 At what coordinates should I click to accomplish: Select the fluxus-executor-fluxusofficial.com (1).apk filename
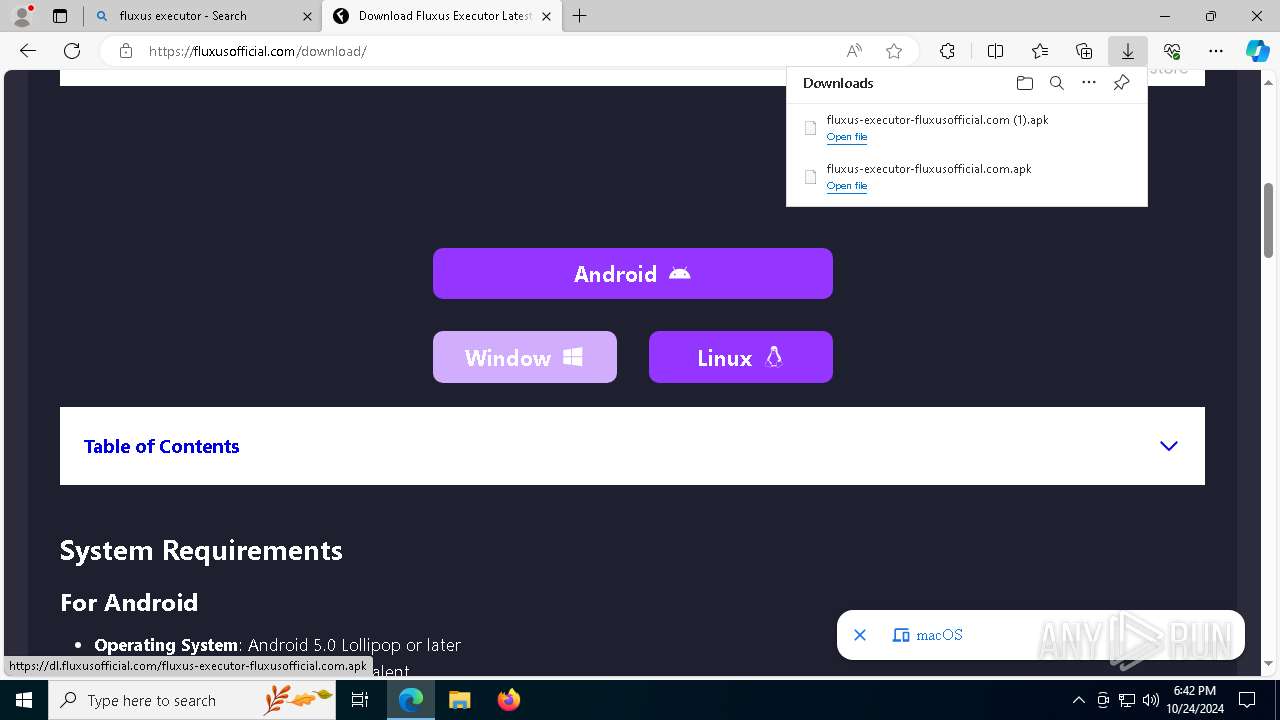coord(937,120)
